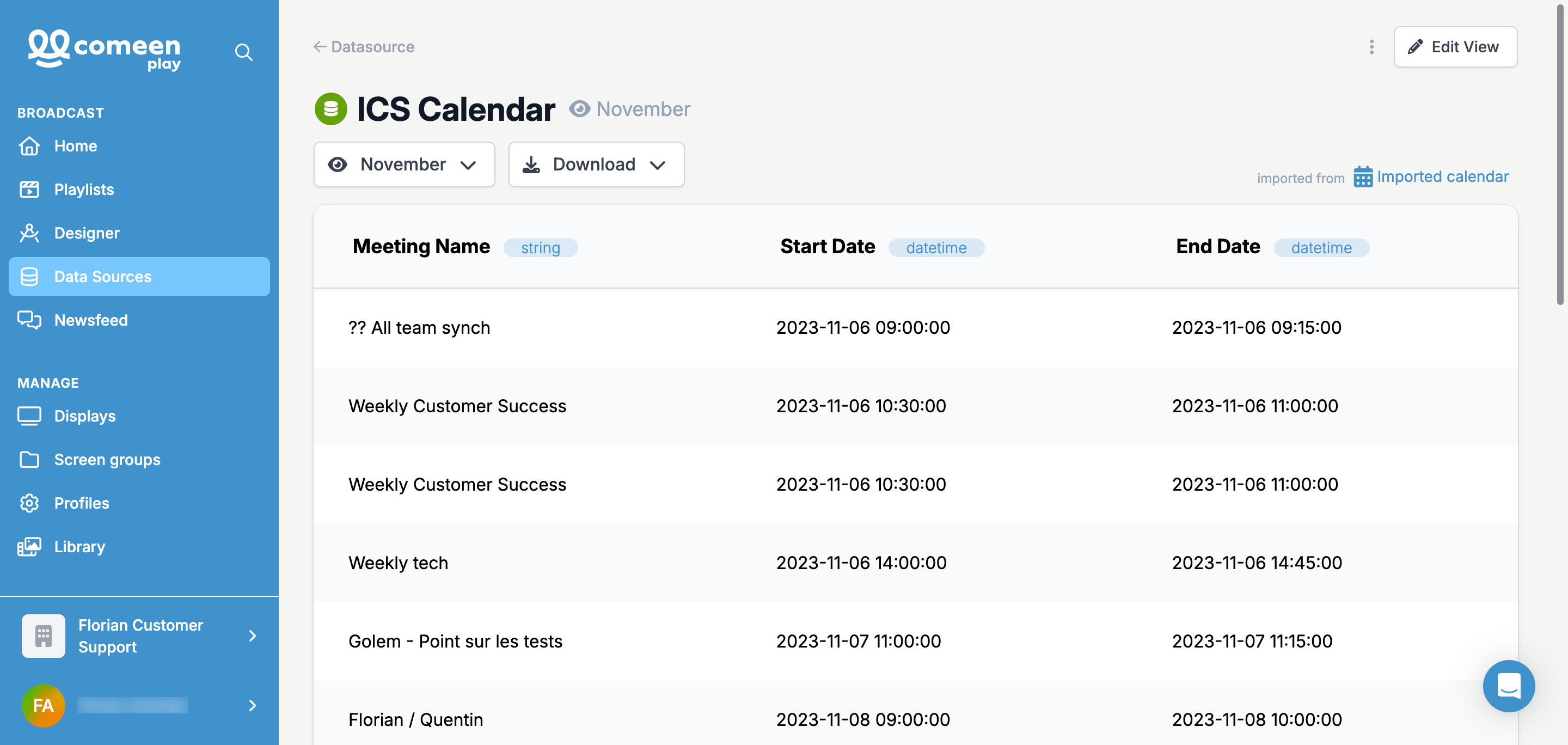Select the 'Florian / Quentin' cell

click(x=416, y=720)
